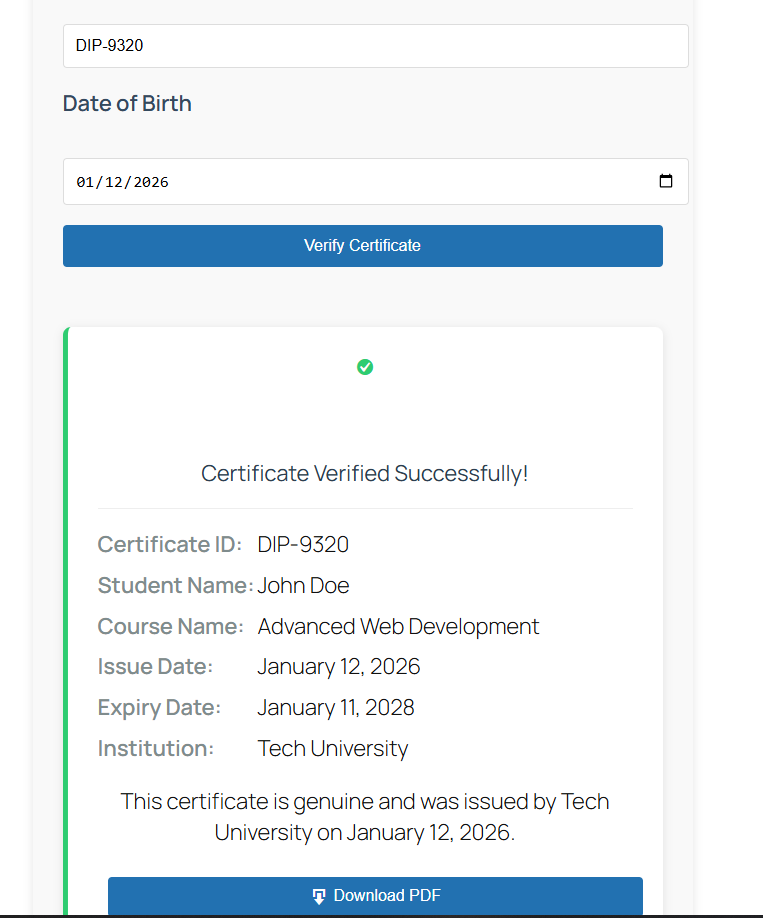This screenshot has height=918, width=763.
Task: Click the Certificate Verified Successfully heading
Action: click(364, 472)
